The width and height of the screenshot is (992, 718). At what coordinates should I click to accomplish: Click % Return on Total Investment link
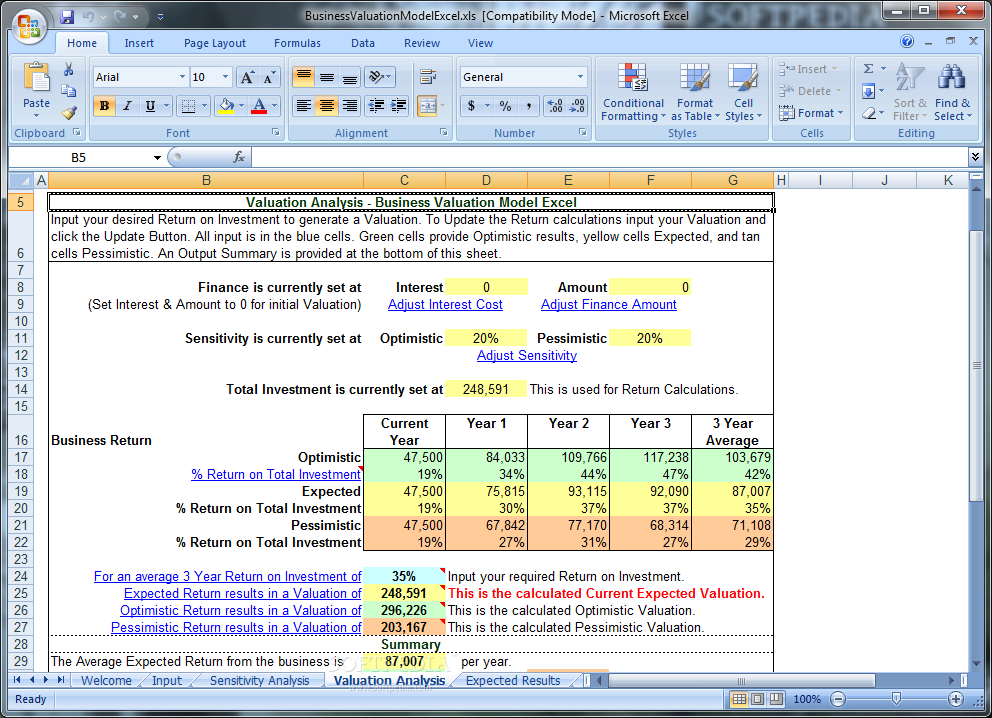(x=276, y=474)
